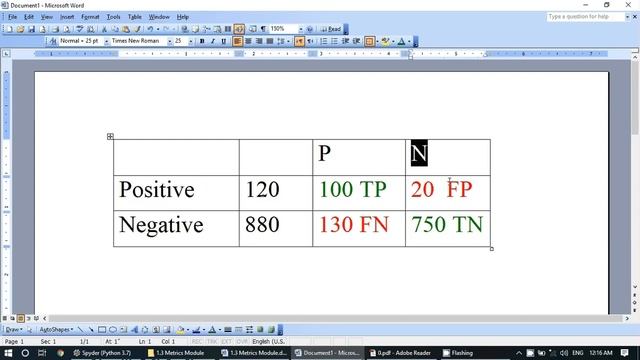This screenshot has width=640, height=360.
Task: Align text right
Action: point(259,41)
